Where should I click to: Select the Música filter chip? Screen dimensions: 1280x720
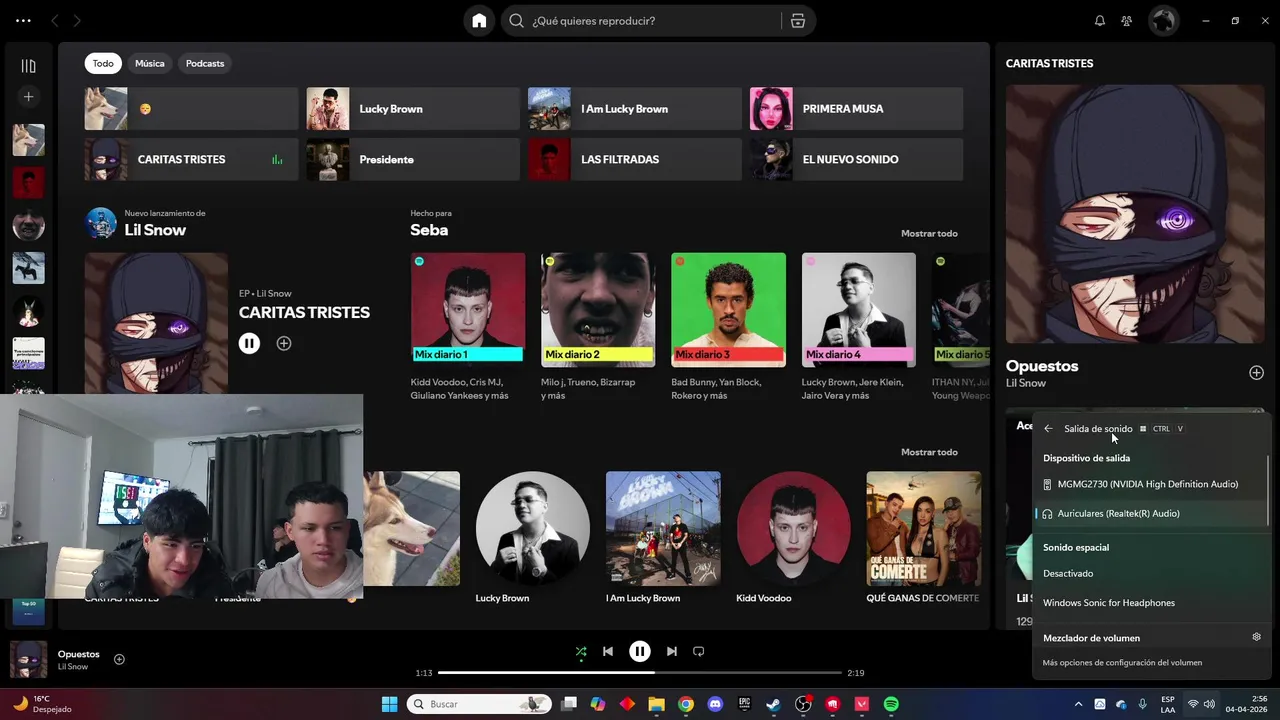pos(149,63)
